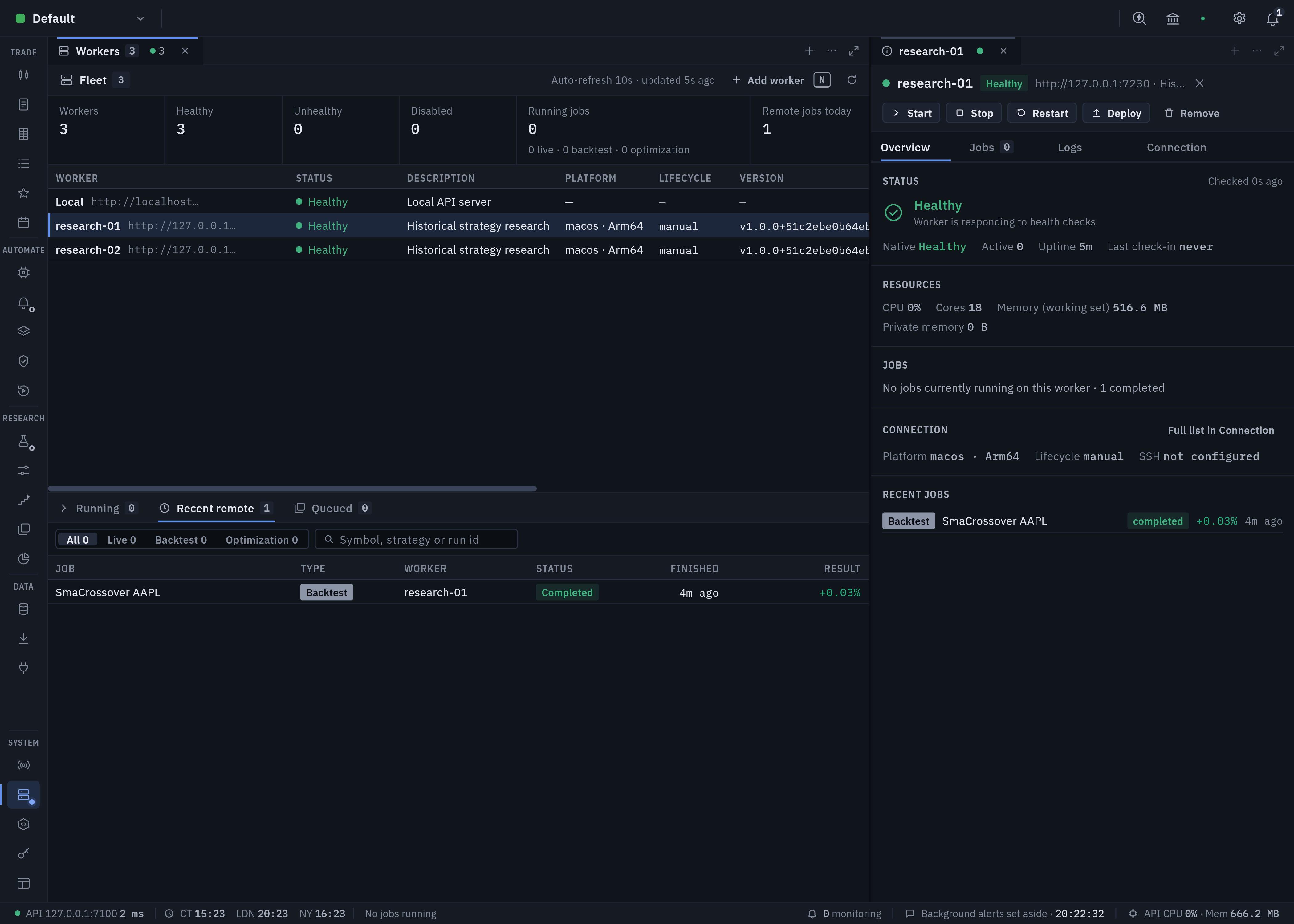Screen dimensions: 1294x924
Task: Open the broadcast signal icon under SYSTEM
Action: [23, 765]
